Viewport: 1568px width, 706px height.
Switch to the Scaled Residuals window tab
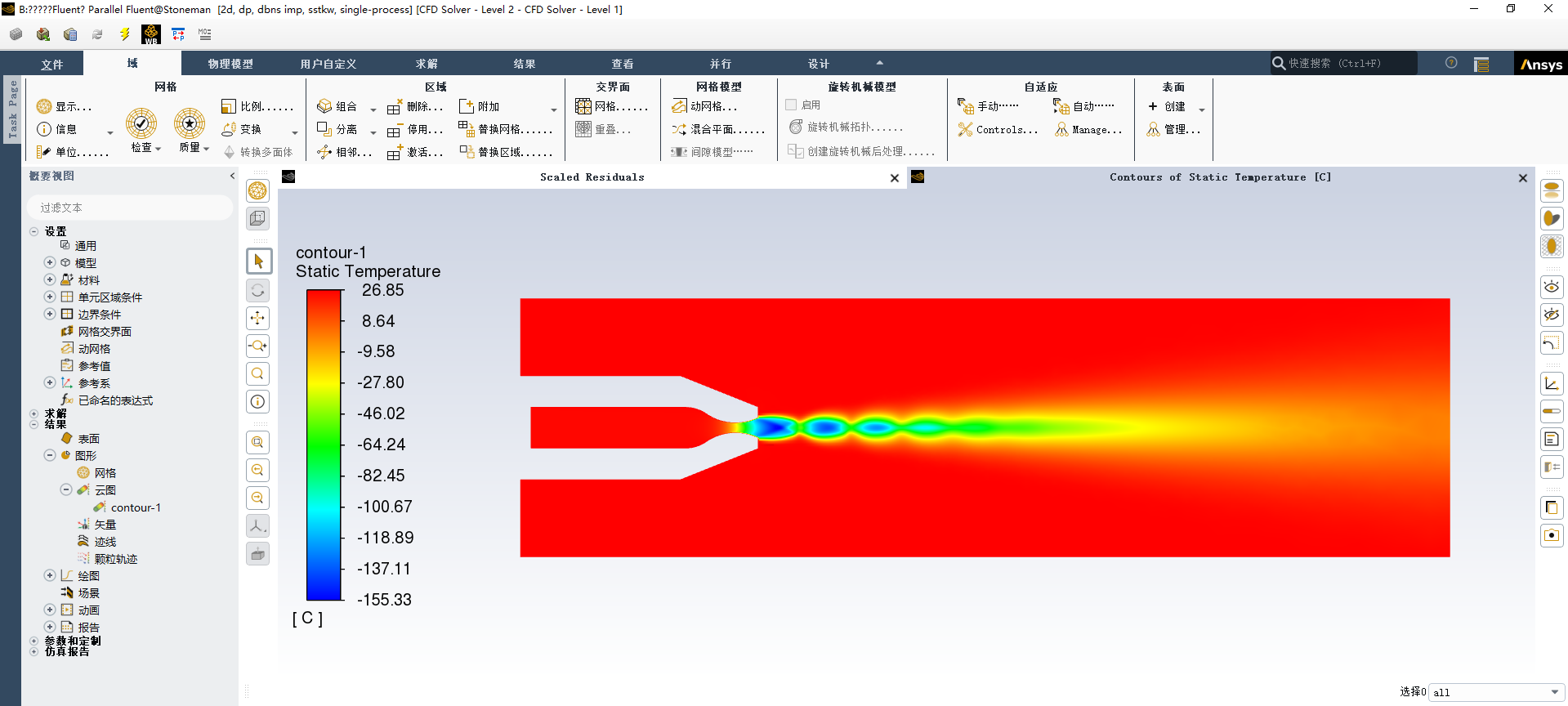pyautogui.click(x=592, y=177)
